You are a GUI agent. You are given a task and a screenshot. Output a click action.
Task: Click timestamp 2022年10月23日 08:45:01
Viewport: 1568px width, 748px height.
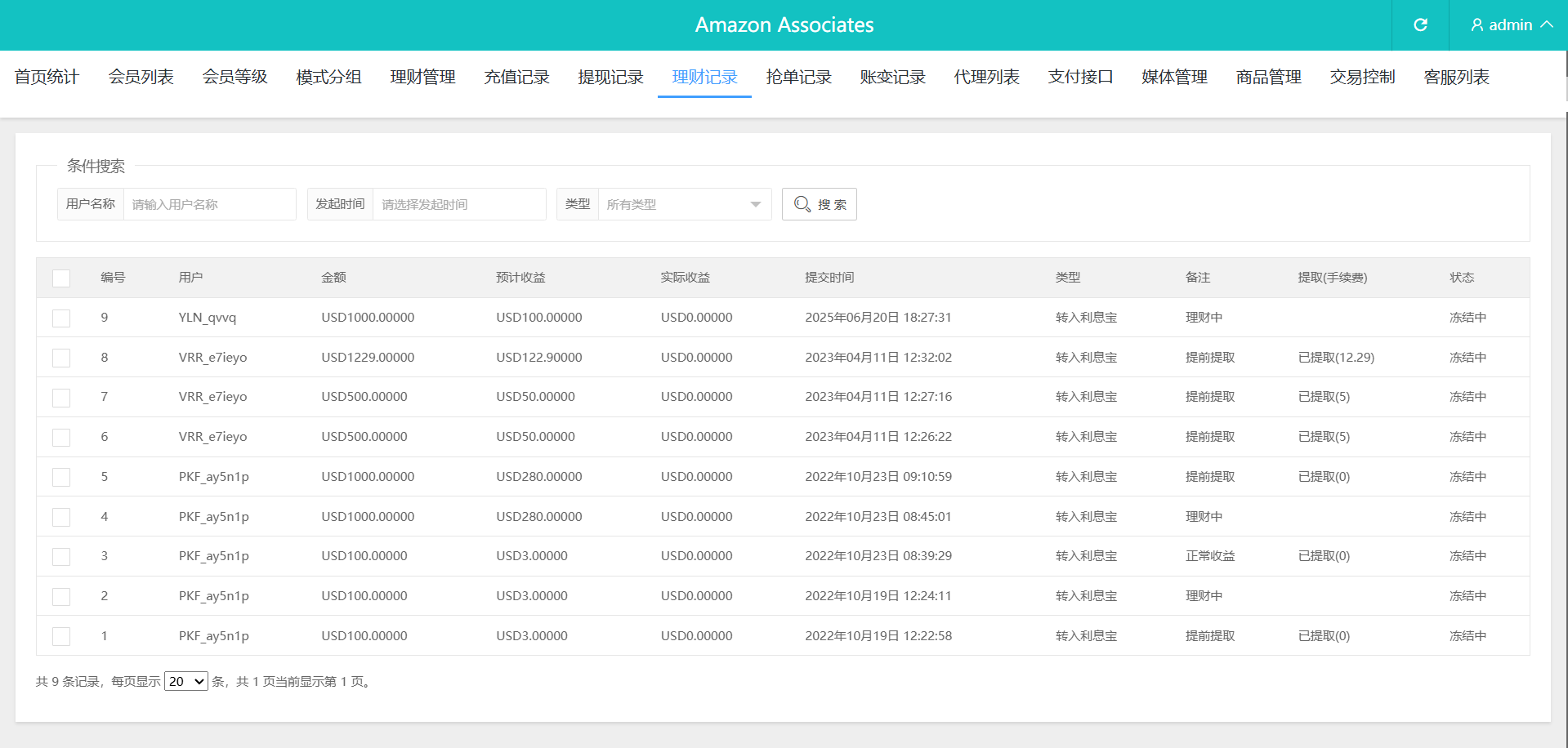pos(878,517)
